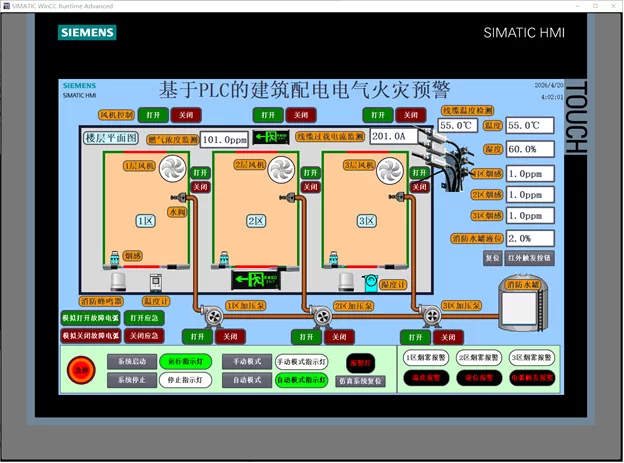This screenshot has height=463, width=624.
Task: Click the 打开 button beside the 3层风机 fan
Action: point(420,172)
